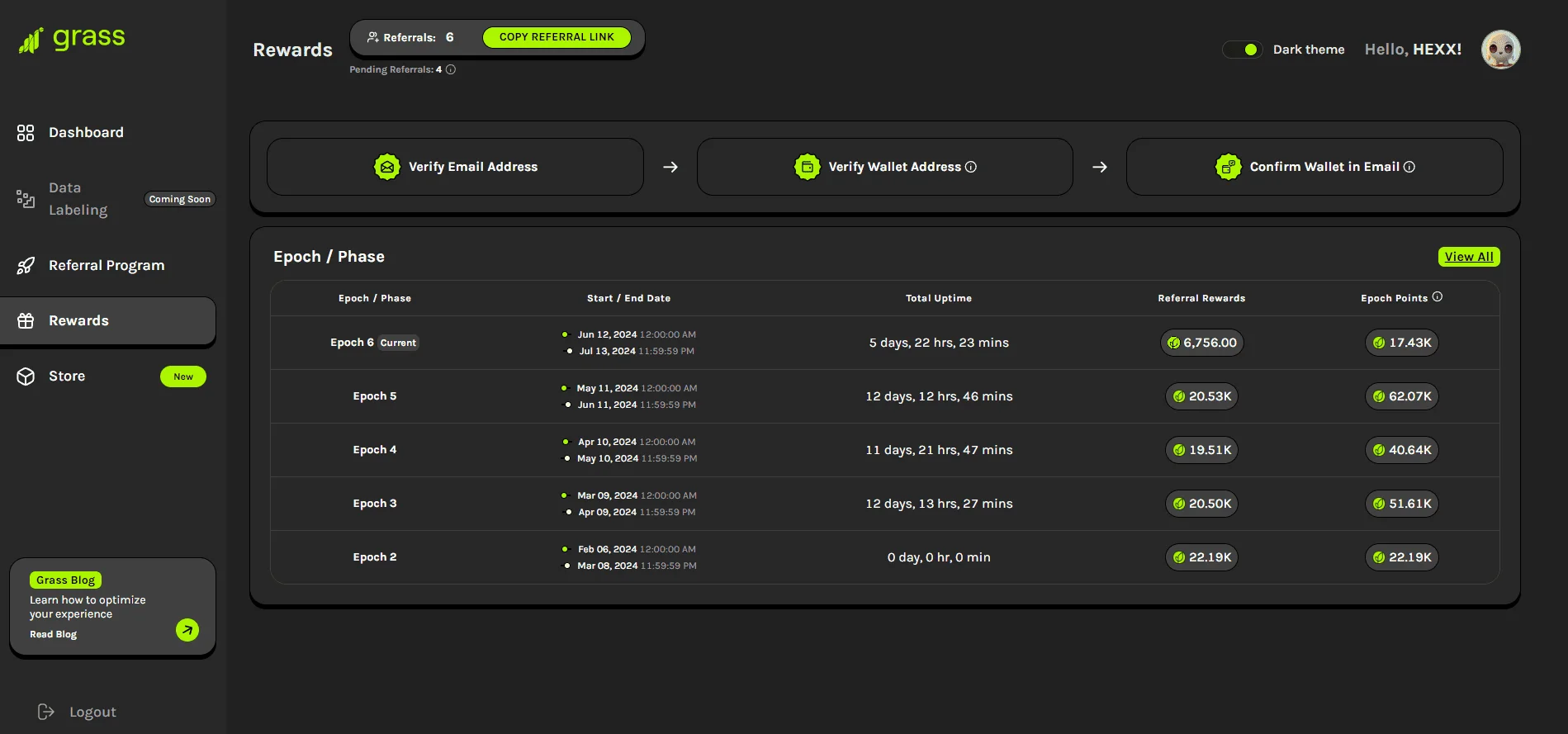Click the grass logo icon
Image resolution: width=1568 pixels, height=734 pixels.
(x=31, y=40)
